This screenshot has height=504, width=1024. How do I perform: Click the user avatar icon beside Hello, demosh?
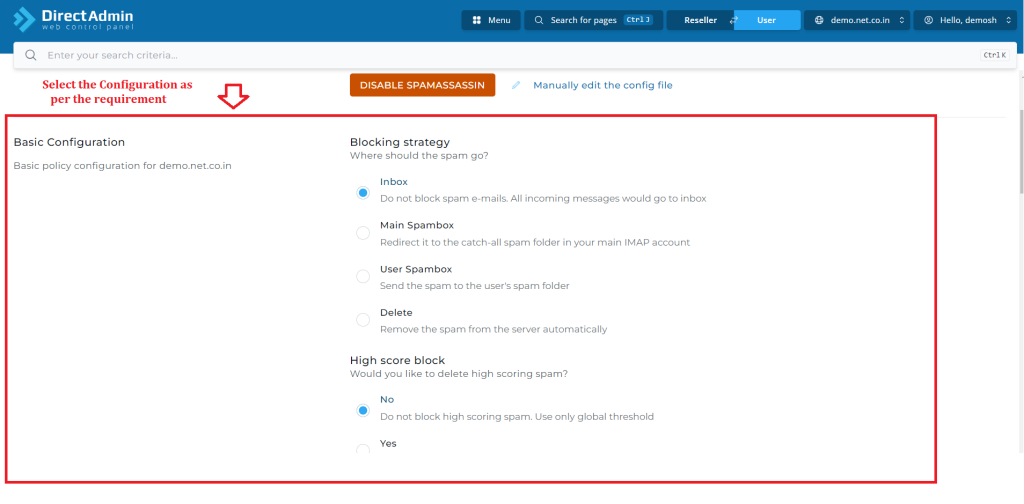[x=928, y=20]
